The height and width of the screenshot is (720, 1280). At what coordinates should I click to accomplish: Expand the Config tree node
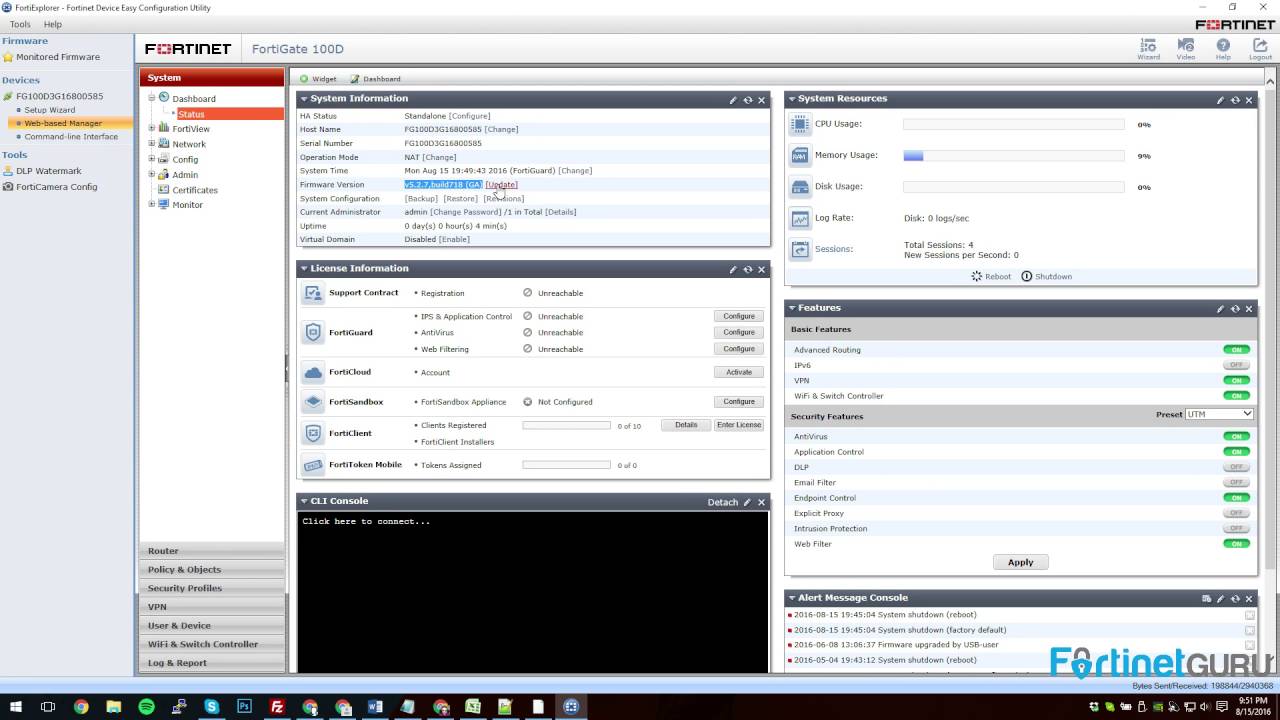(152, 158)
